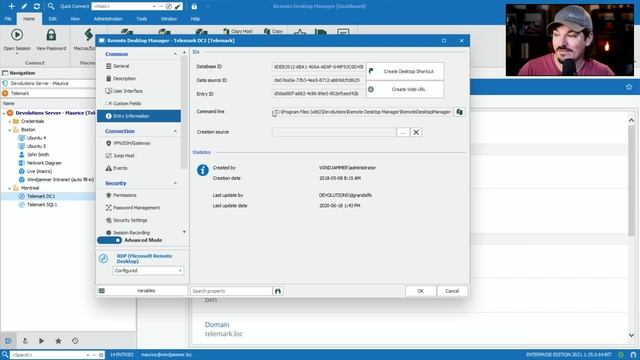Click OK to confirm dialog
640x360 pixels.
(x=421, y=291)
